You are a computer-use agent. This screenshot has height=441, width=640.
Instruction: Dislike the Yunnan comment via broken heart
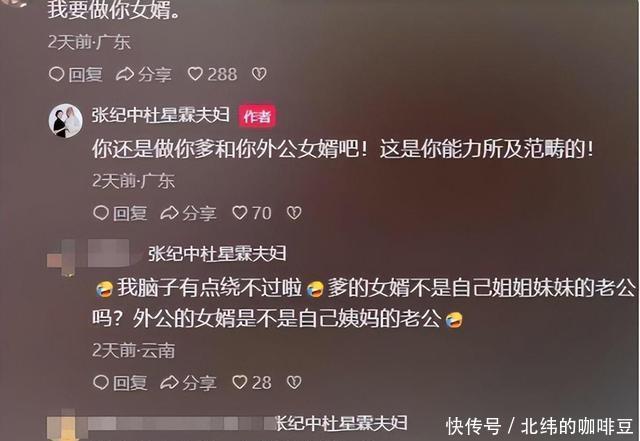[x=294, y=382]
